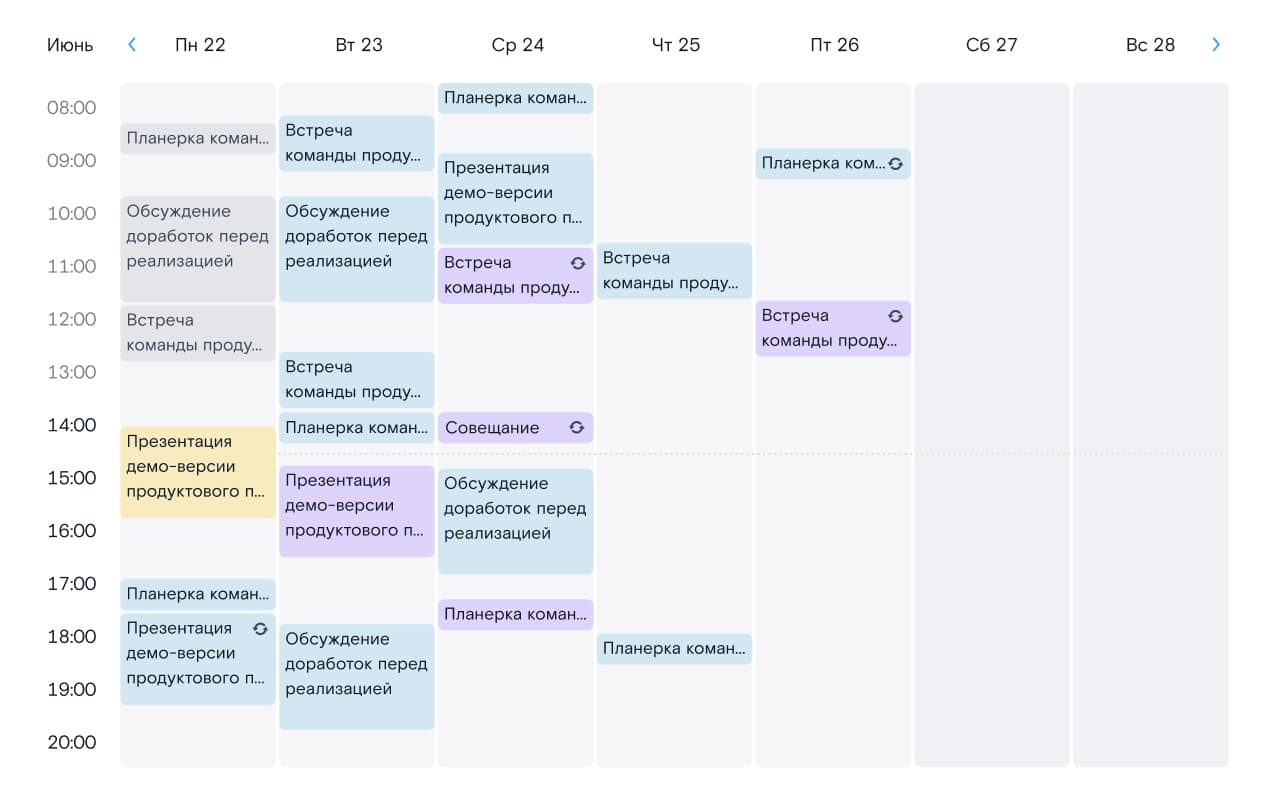Click recurring icon on Friday Встреча команды event

pos(895,316)
